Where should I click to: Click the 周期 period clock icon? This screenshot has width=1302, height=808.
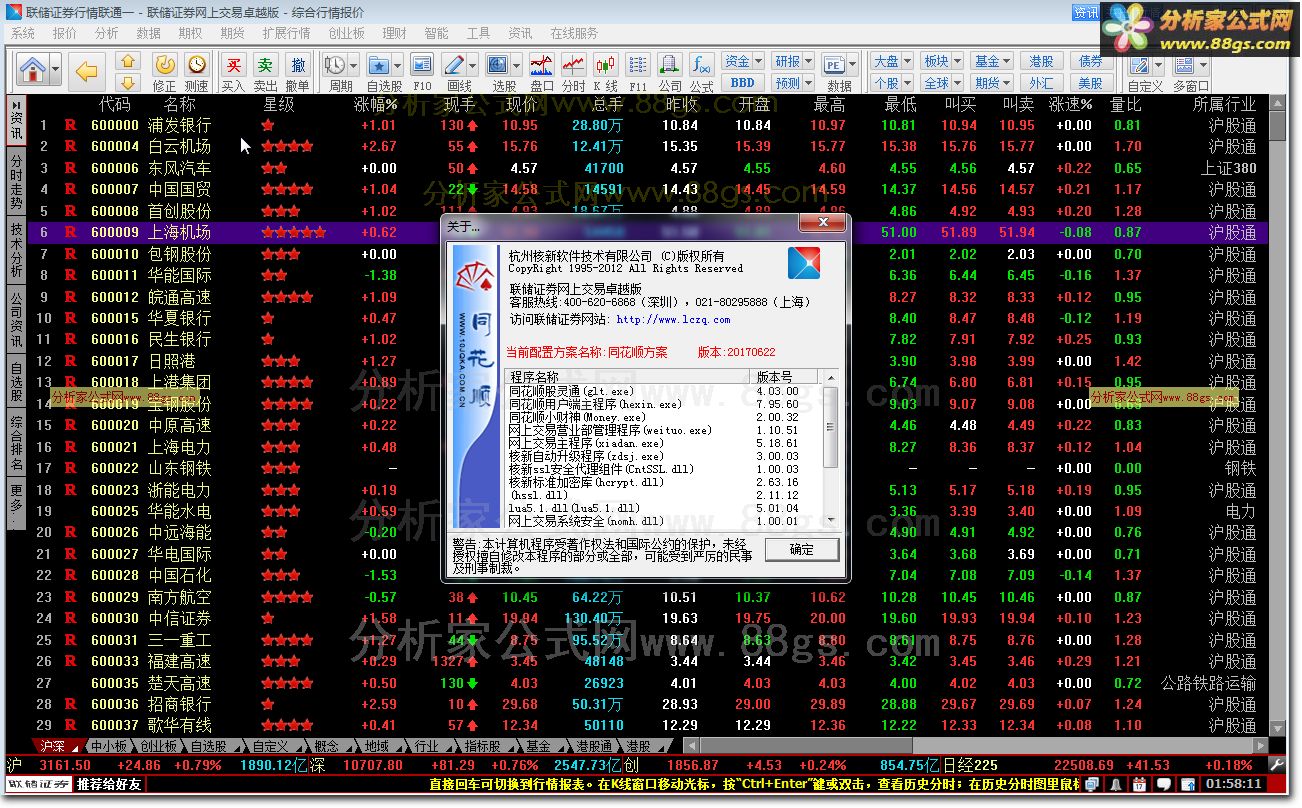335,64
